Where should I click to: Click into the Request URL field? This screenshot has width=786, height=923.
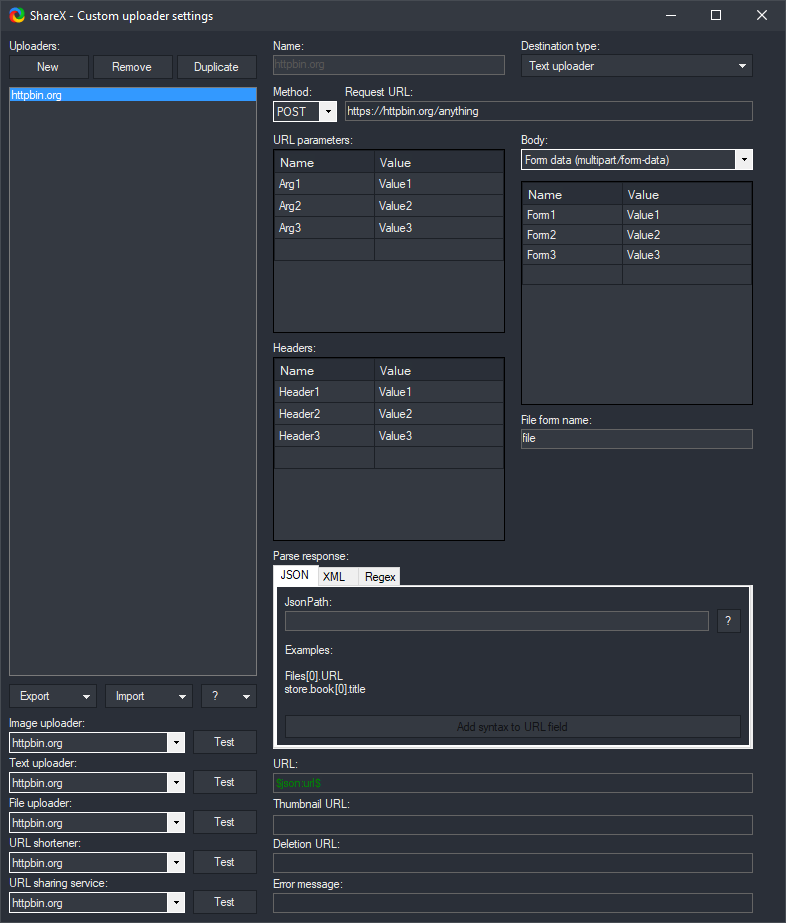pos(548,111)
